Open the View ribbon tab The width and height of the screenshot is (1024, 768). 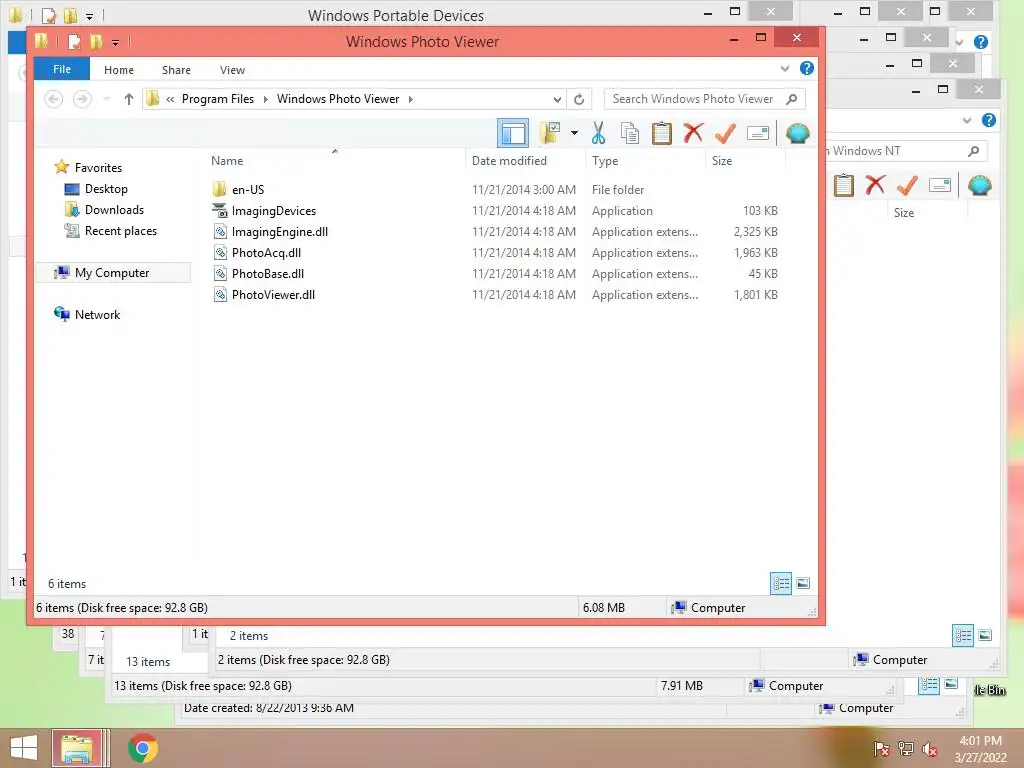(x=232, y=70)
